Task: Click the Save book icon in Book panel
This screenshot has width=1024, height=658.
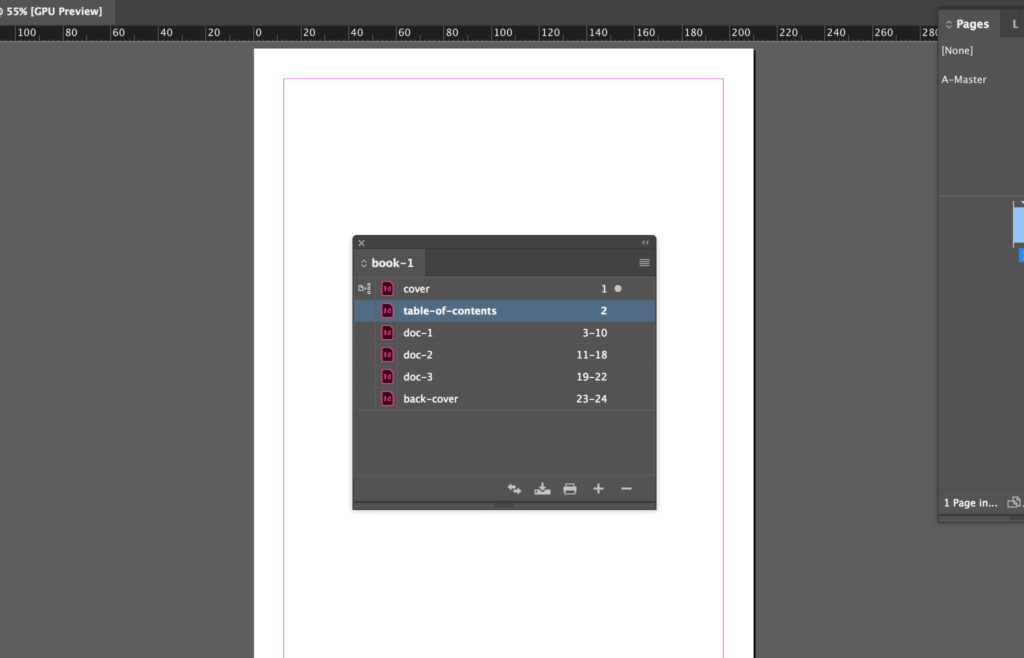Action: (x=542, y=489)
